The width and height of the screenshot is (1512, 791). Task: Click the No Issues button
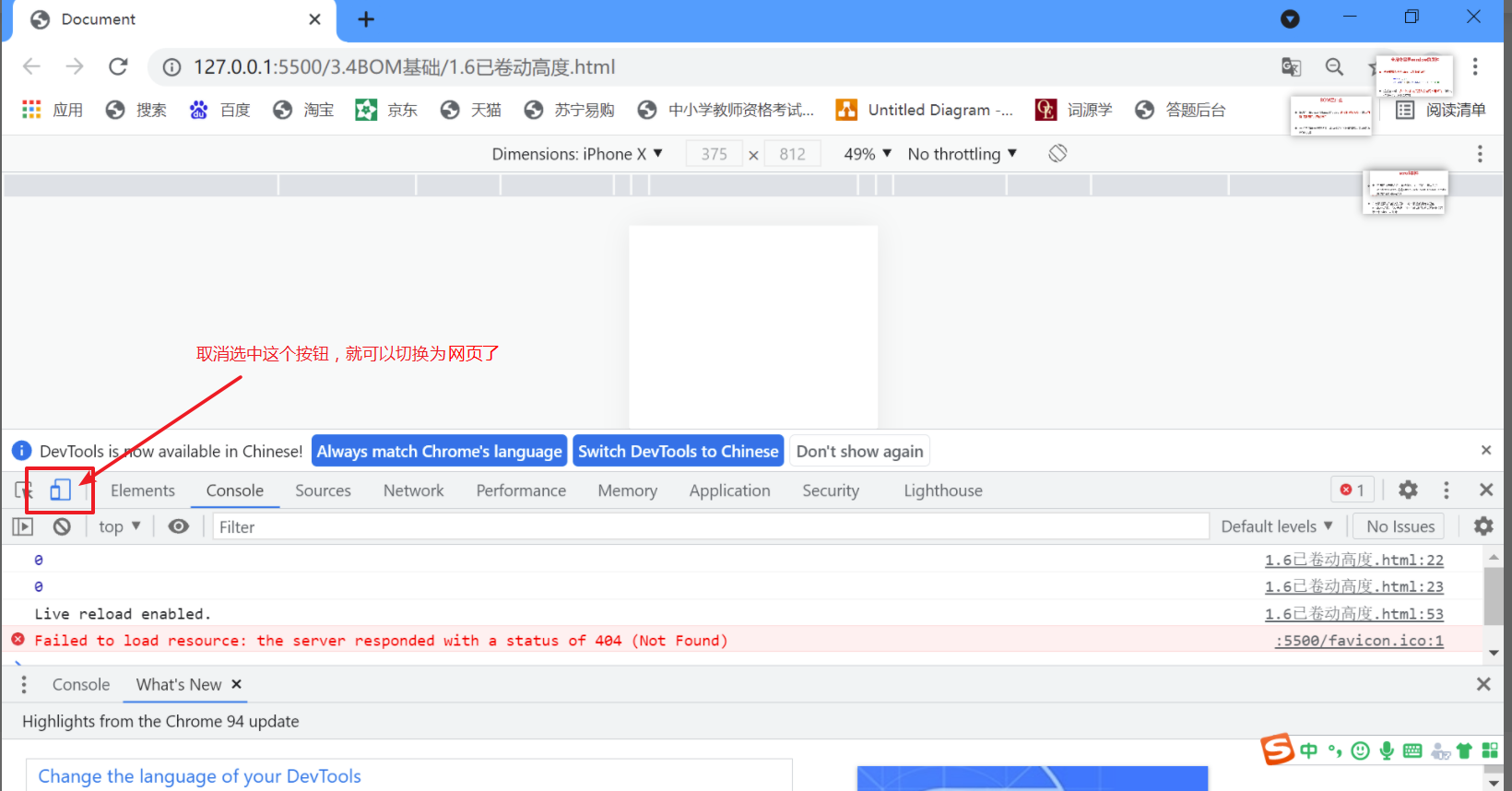1400,526
